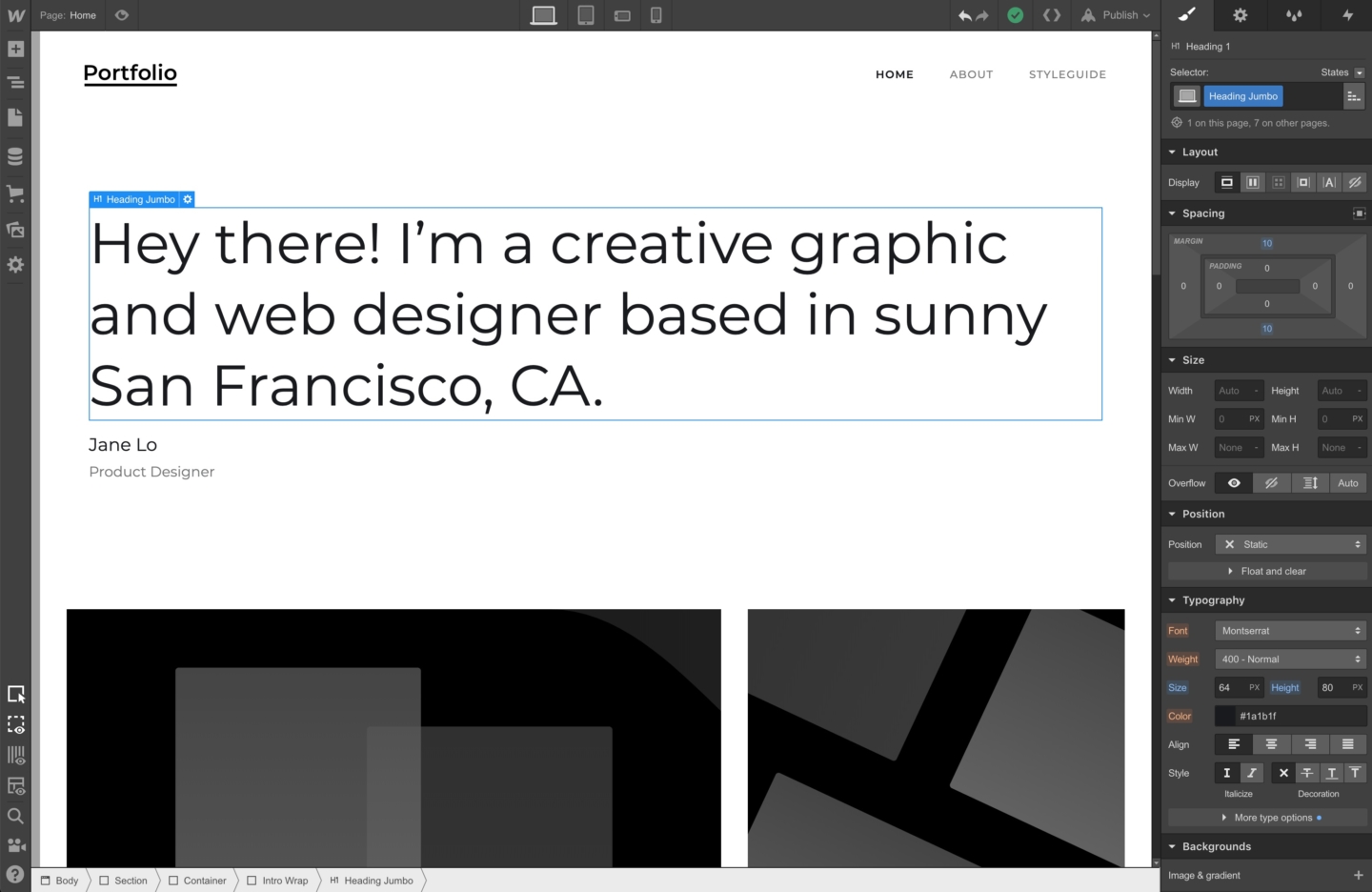This screenshot has height=892, width=1372.
Task: Switch to the element Settings gear tab
Action: 1241,15
